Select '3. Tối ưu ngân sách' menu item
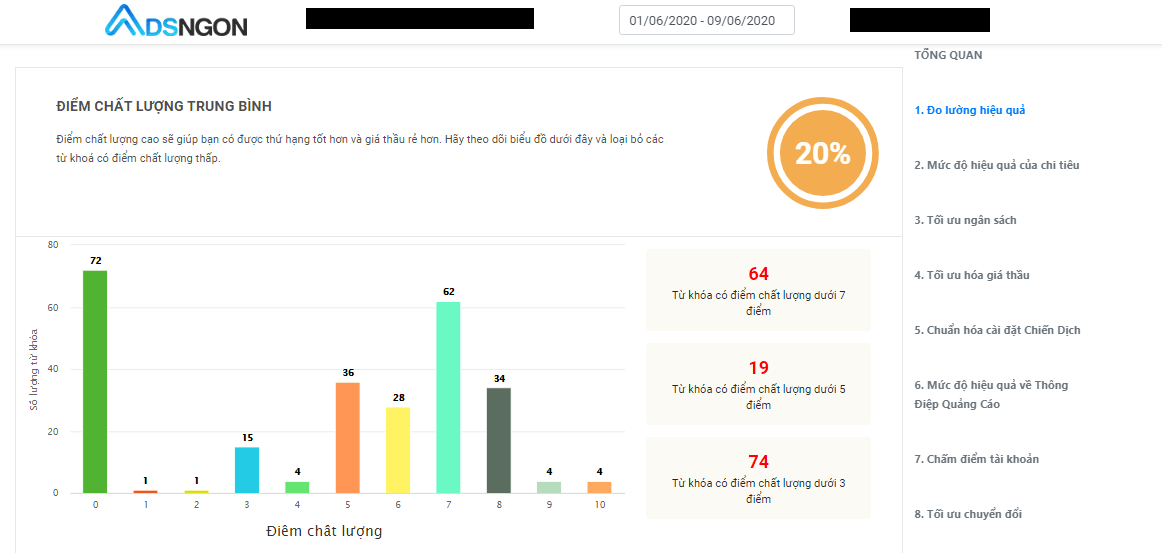 point(966,220)
